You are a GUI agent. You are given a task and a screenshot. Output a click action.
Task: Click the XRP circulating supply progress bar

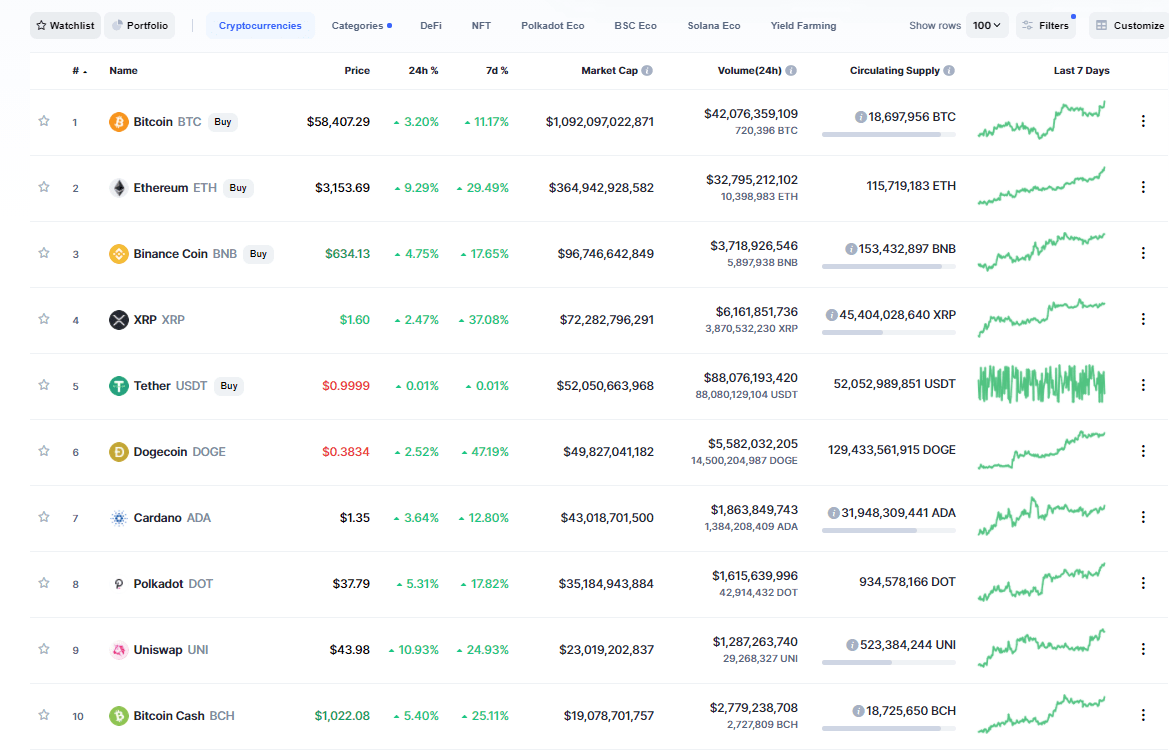(889, 332)
